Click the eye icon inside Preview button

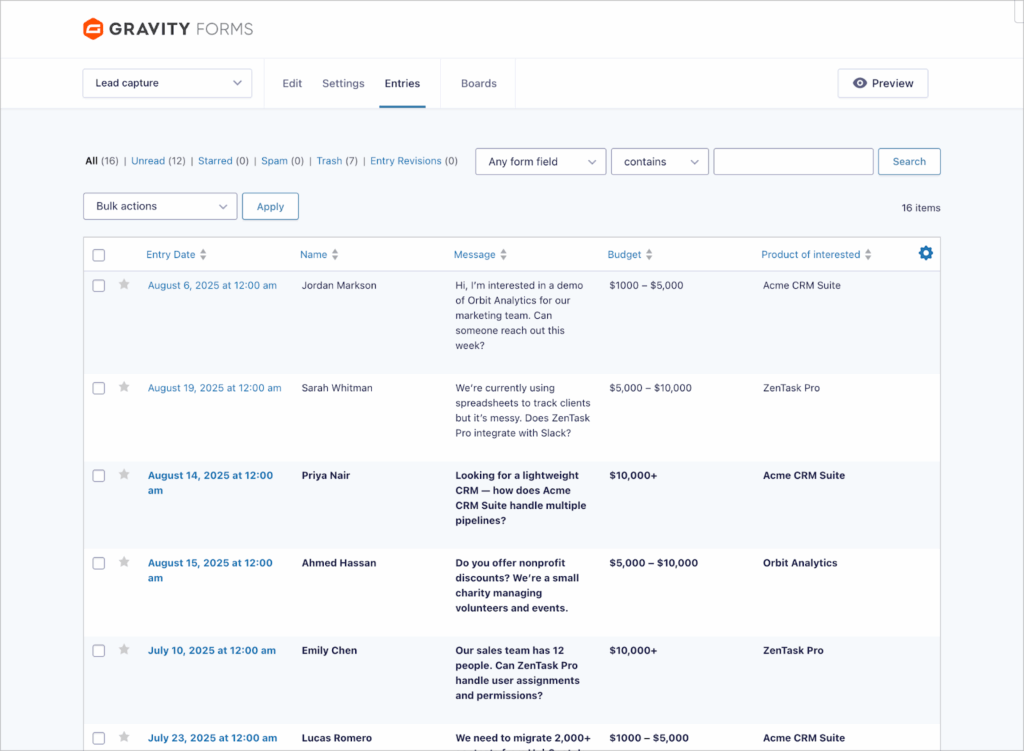862,83
